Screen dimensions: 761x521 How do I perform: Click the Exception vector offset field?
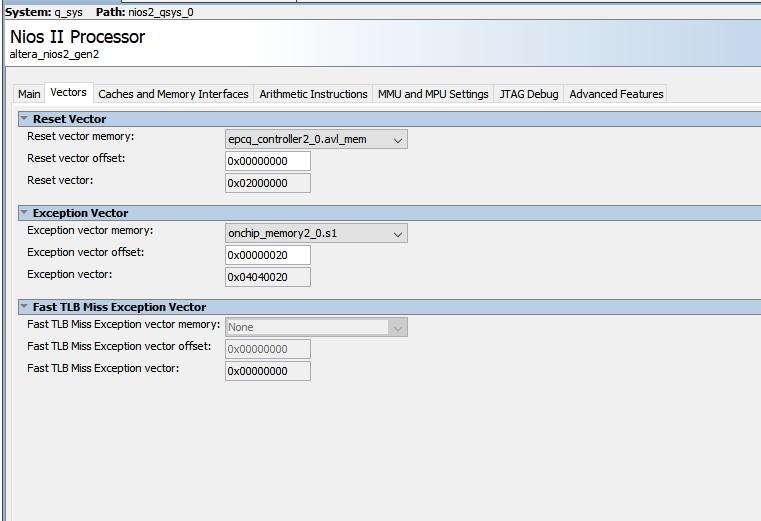coord(268,255)
